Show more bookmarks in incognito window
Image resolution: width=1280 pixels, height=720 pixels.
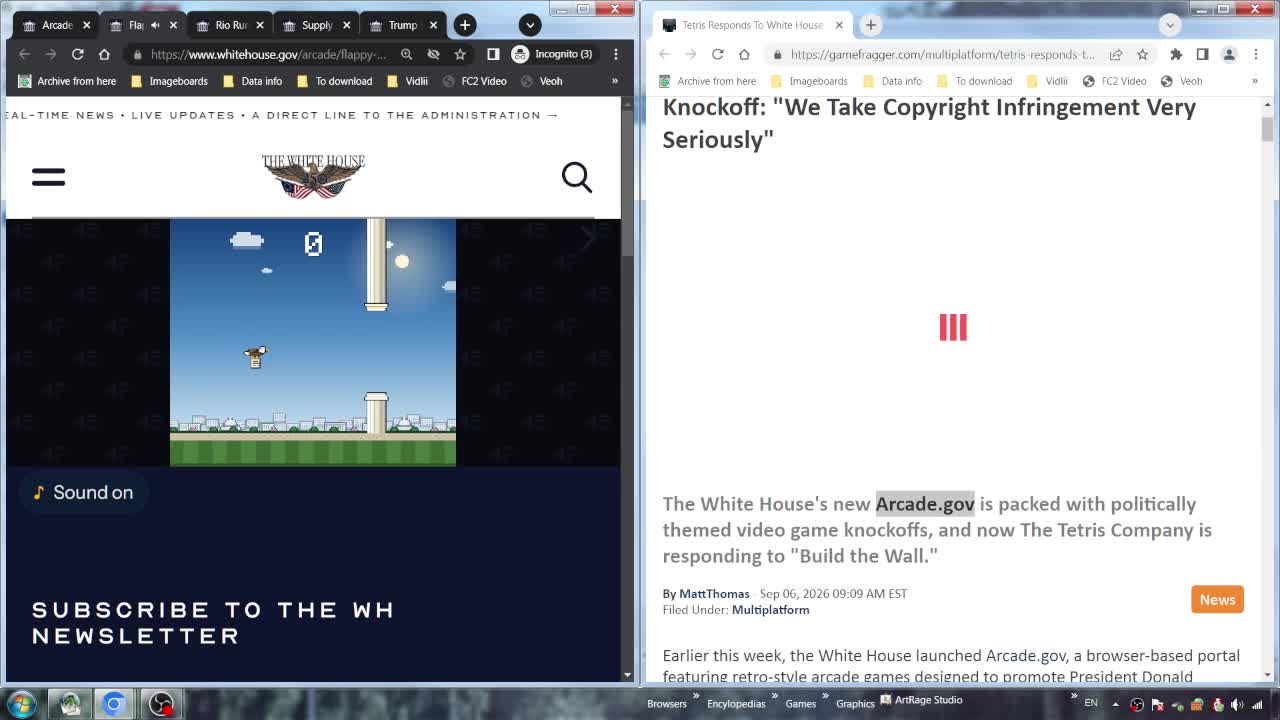(x=614, y=81)
